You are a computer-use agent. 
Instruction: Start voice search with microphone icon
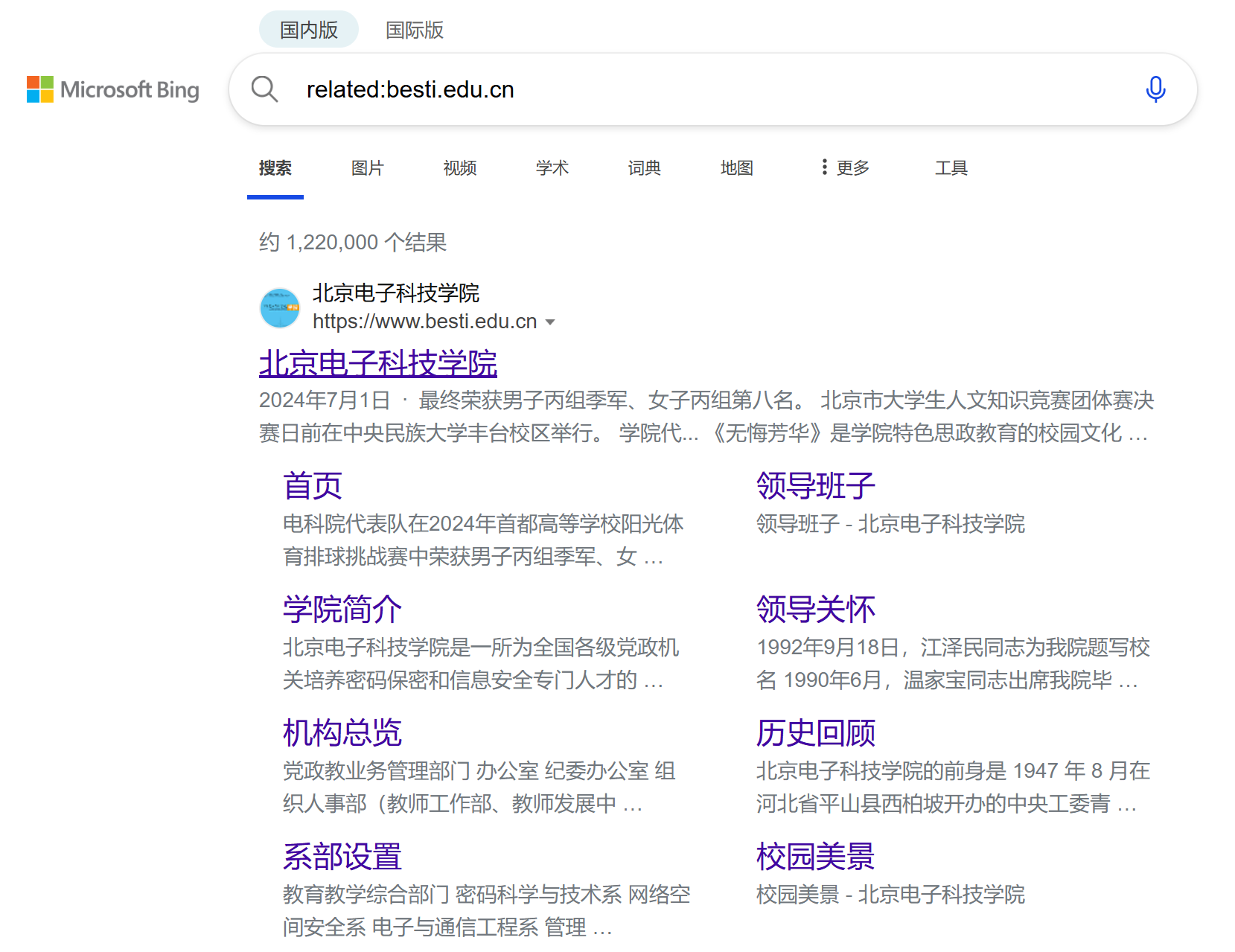pos(1155,89)
